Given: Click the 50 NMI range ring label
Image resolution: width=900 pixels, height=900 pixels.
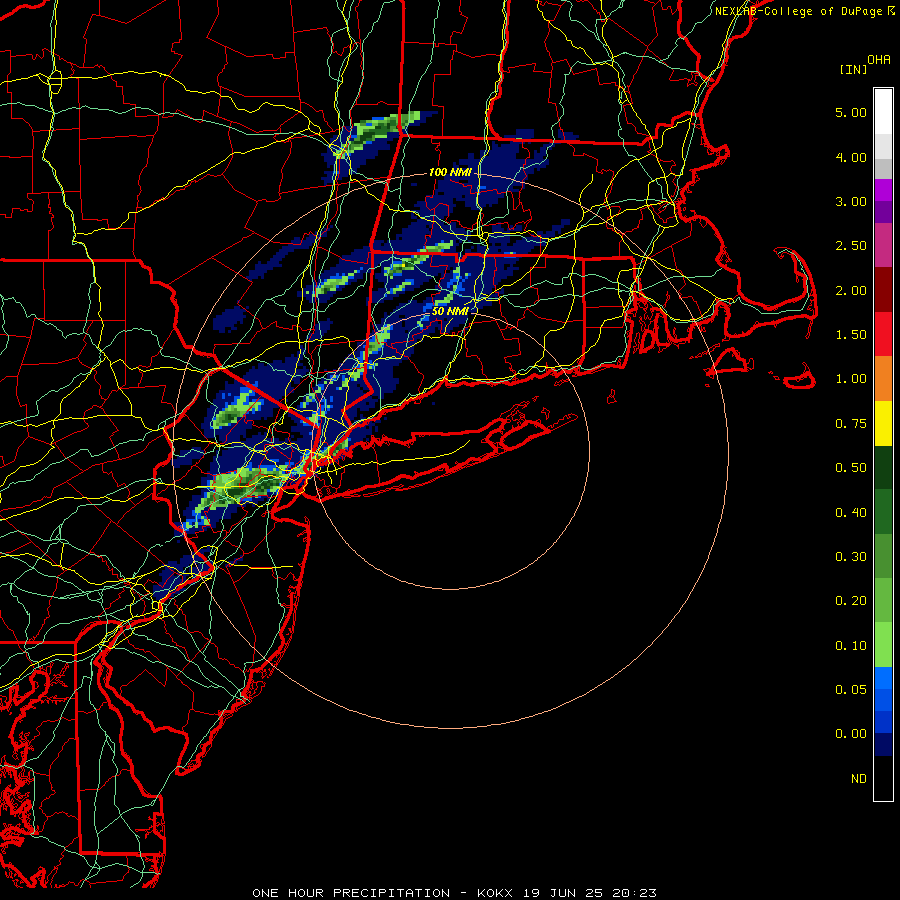Looking at the screenshot, I should (450, 311).
